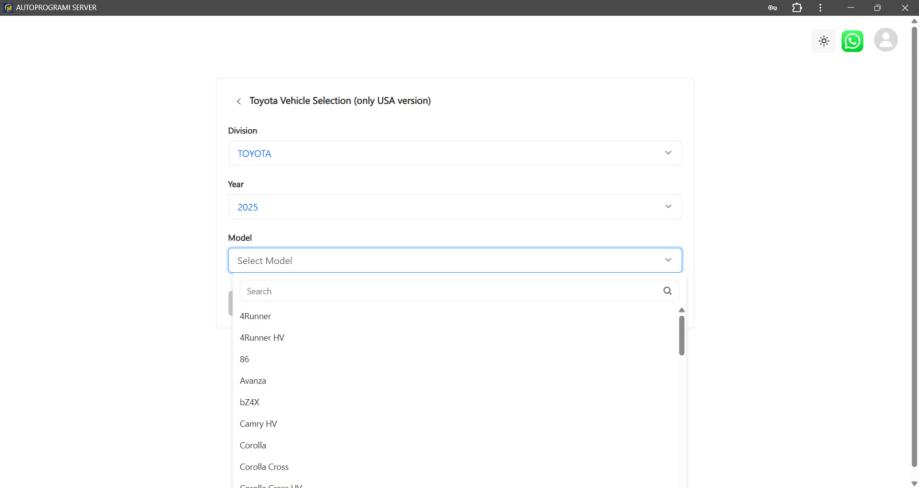Click the search magnifier icon in model list
The width and height of the screenshot is (919, 488).
667,291
